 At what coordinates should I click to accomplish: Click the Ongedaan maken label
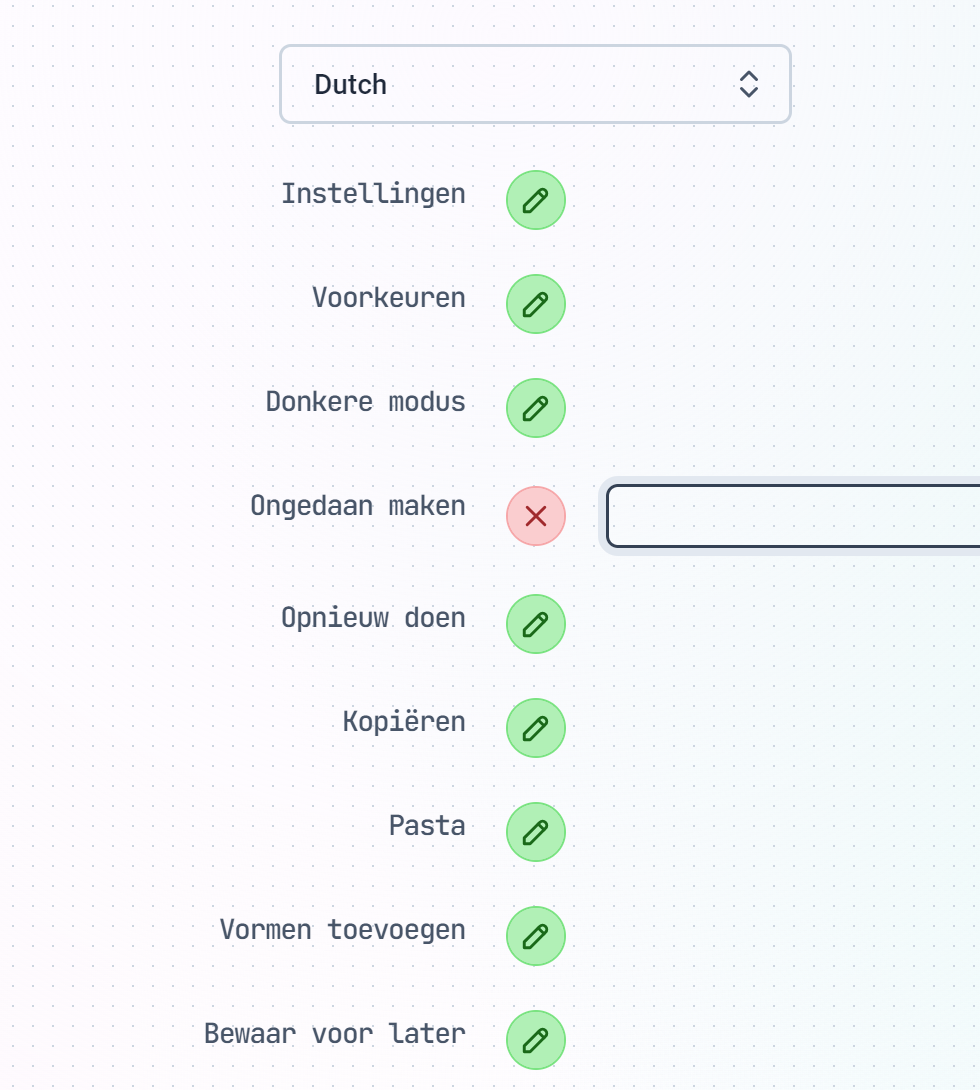pyautogui.click(x=358, y=506)
